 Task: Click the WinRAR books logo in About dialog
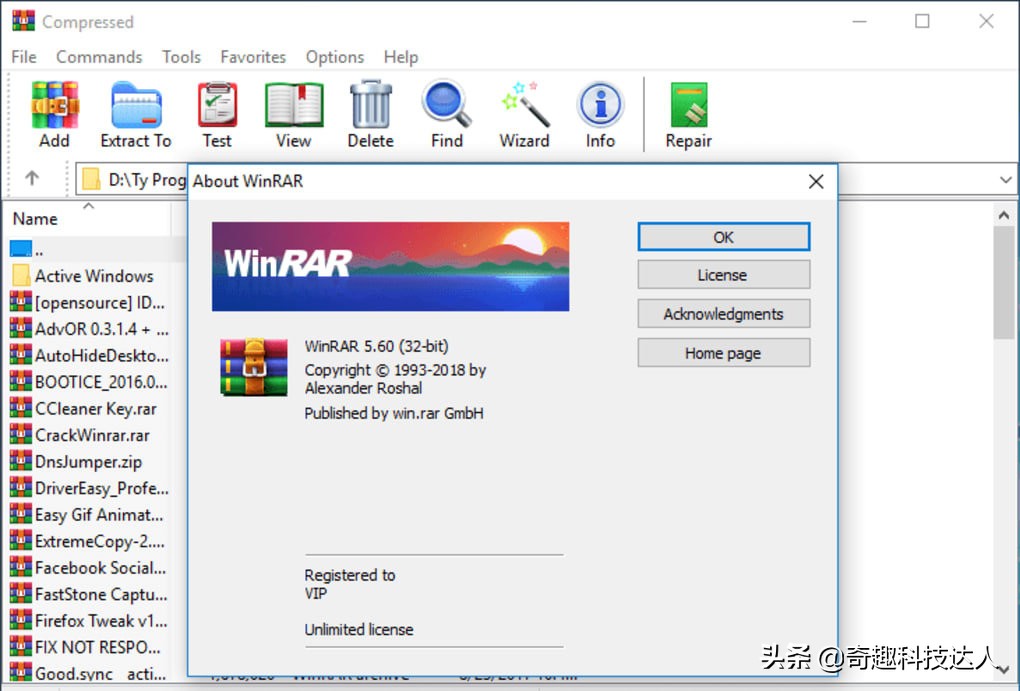tap(254, 366)
